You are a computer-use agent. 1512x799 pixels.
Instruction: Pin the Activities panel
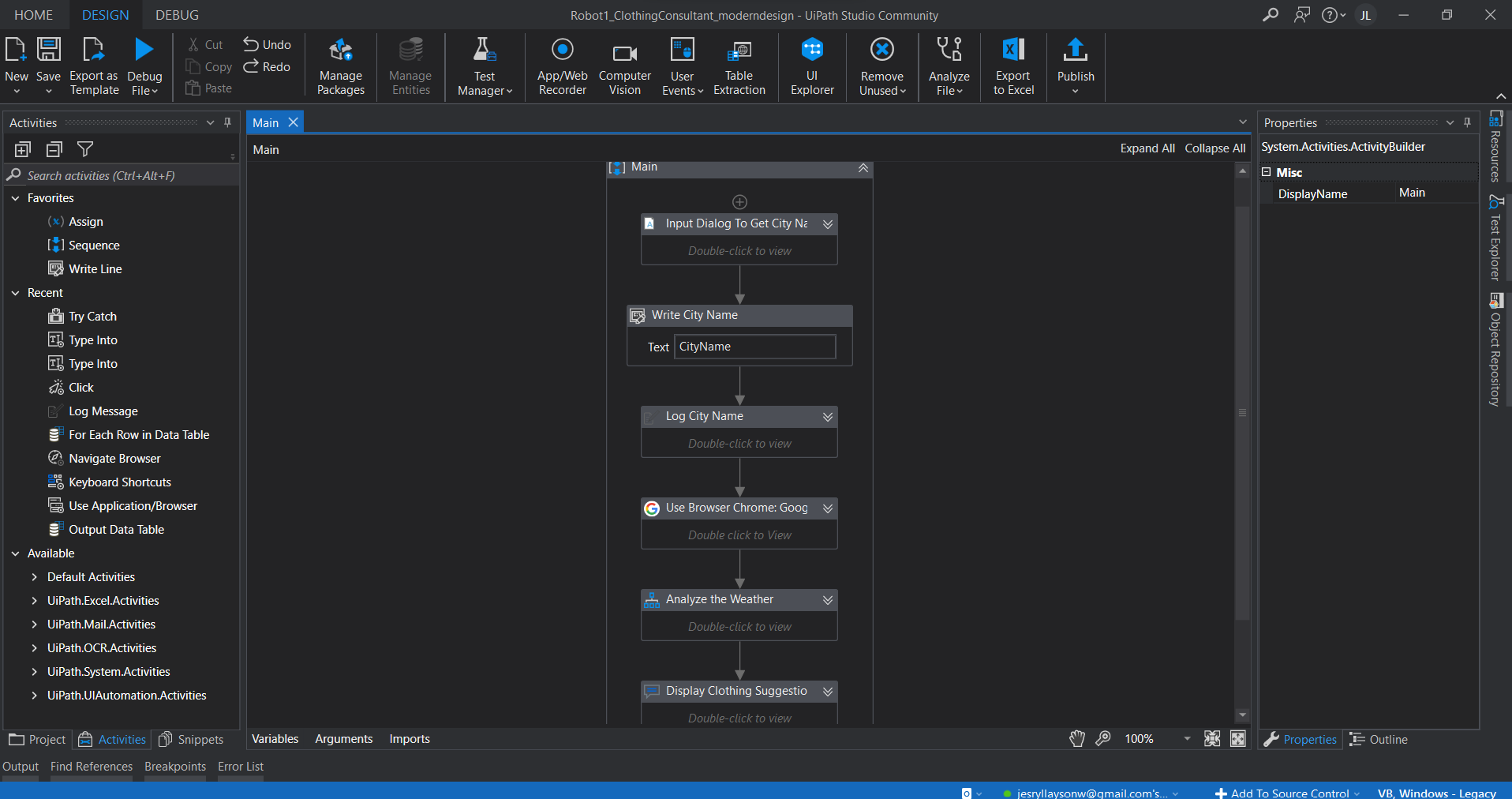(227, 122)
